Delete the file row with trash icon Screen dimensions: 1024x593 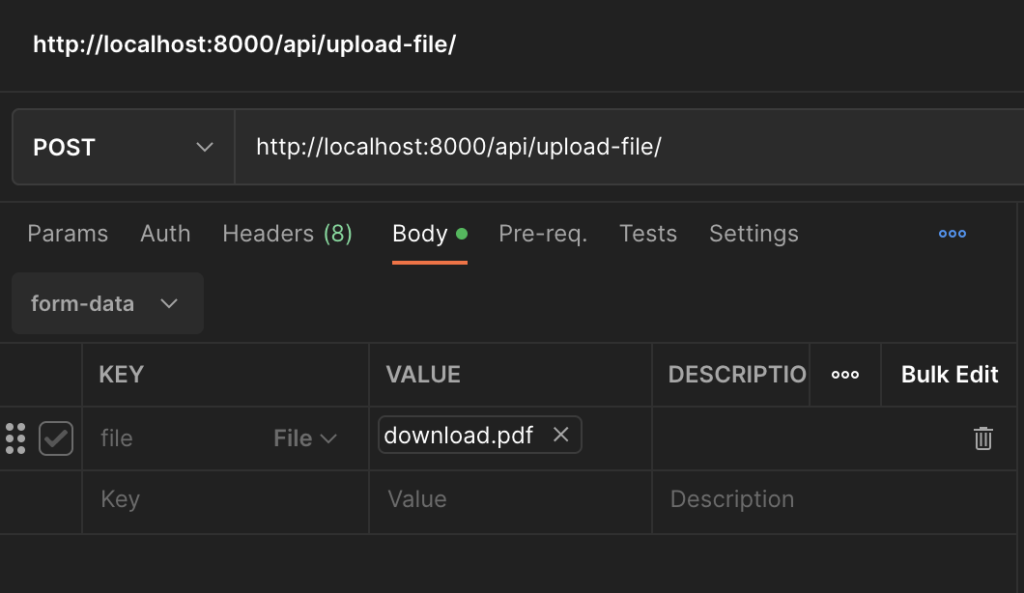pos(983,438)
